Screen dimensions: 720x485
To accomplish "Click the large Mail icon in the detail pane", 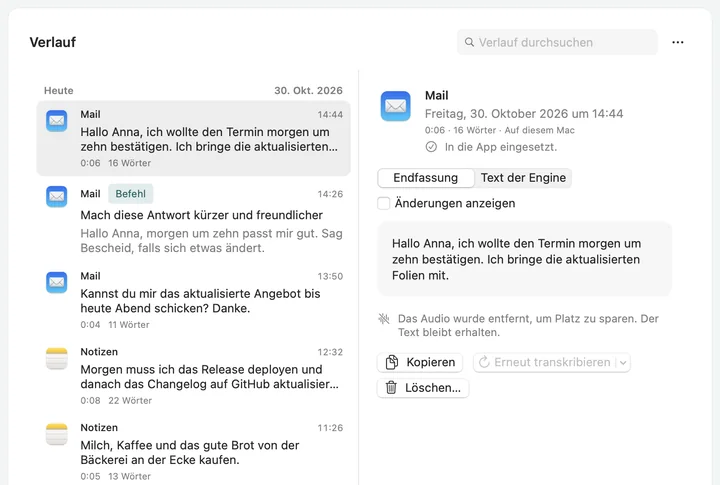I will coord(395,106).
